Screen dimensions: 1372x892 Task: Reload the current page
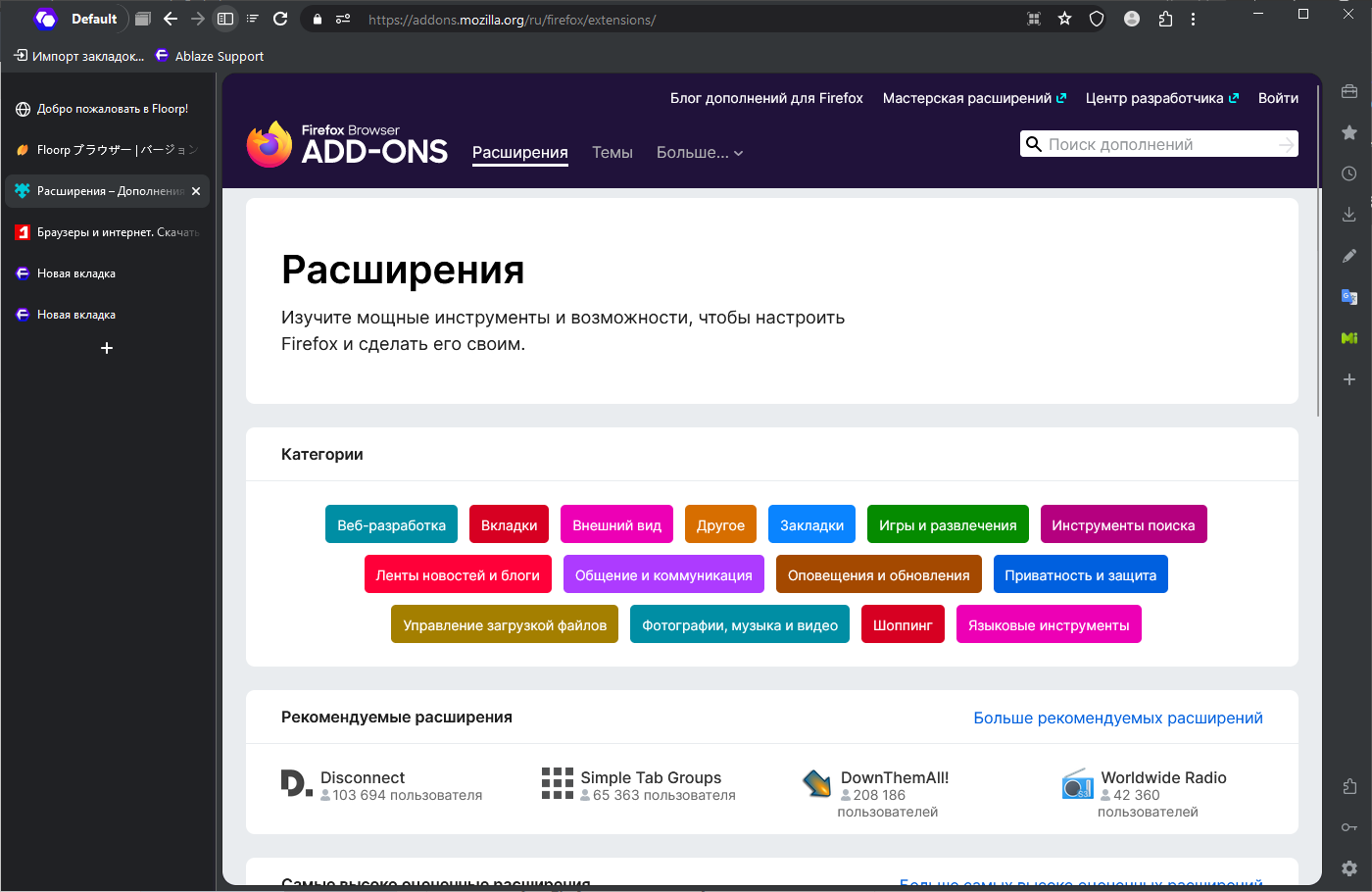click(280, 19)
